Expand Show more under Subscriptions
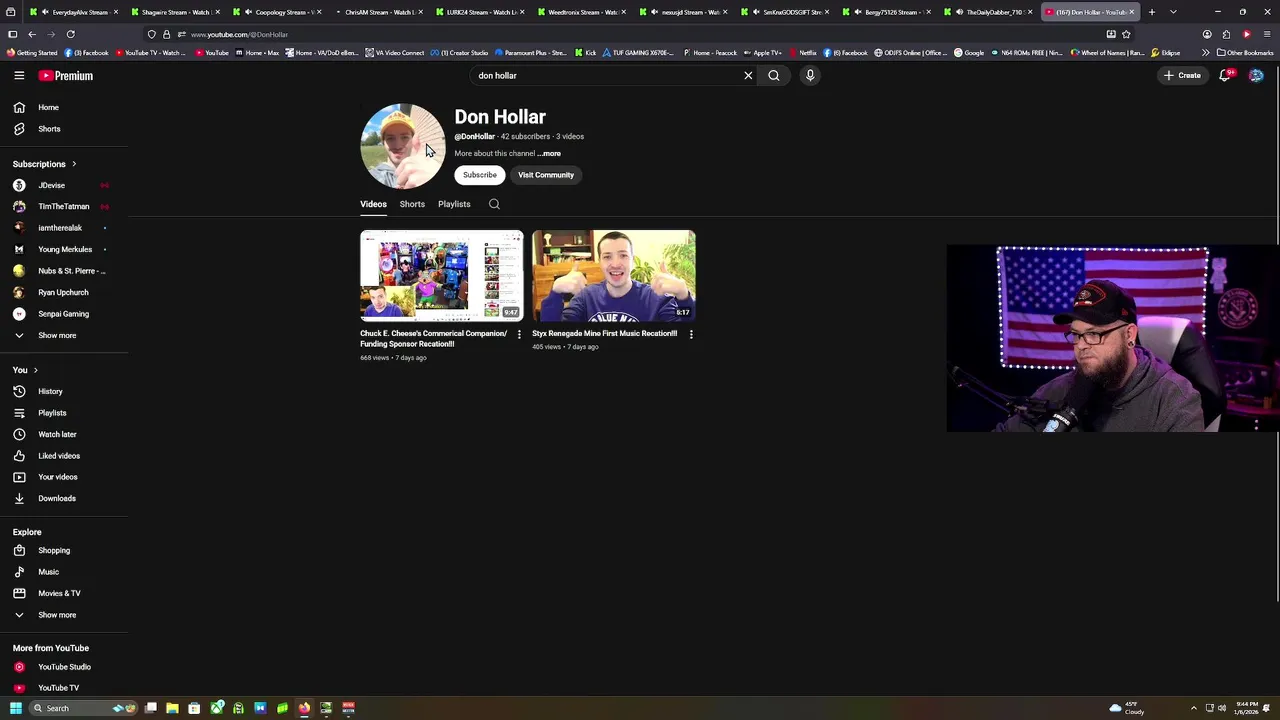 point(64,335)
